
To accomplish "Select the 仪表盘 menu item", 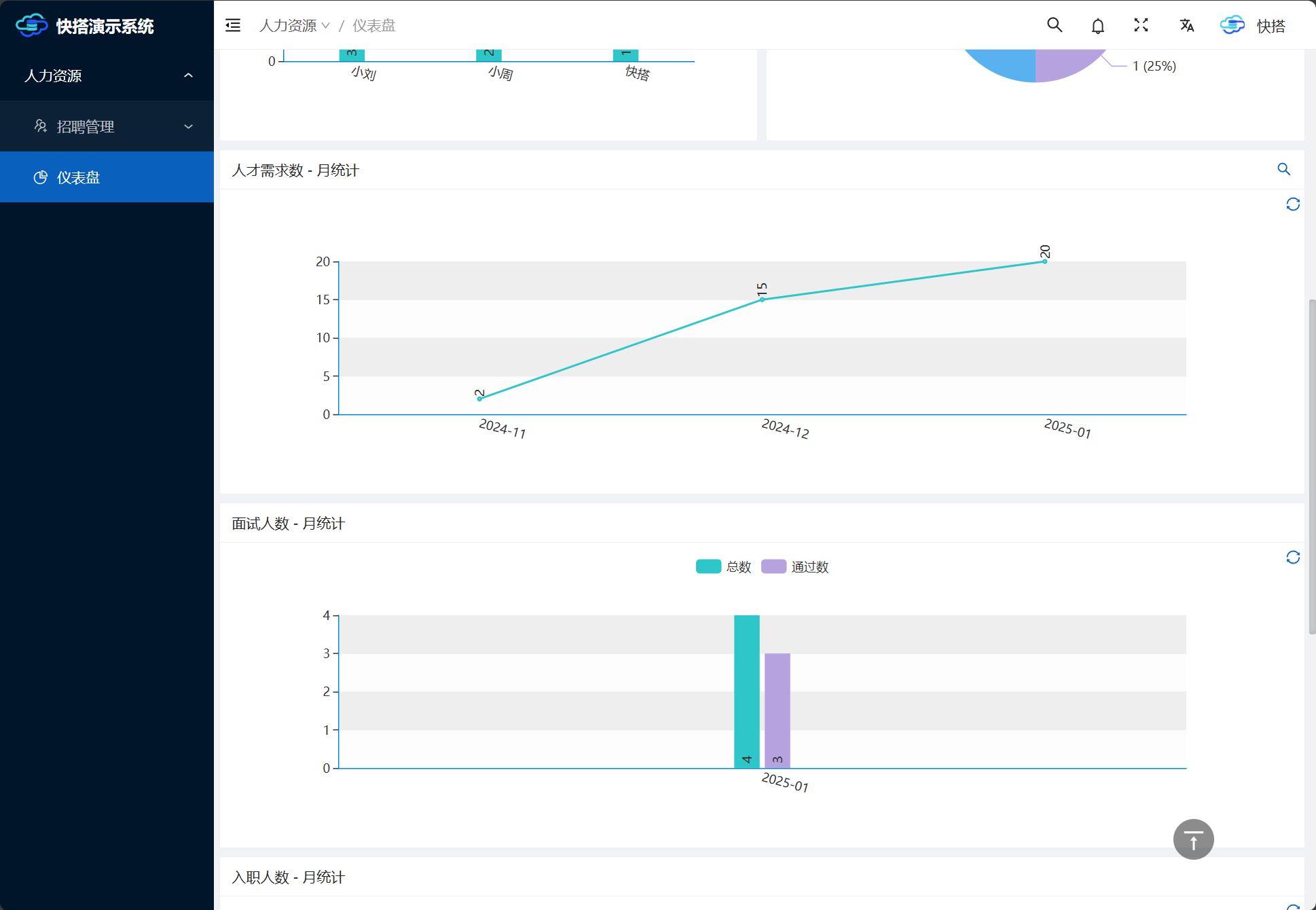I will coord(107,177).
